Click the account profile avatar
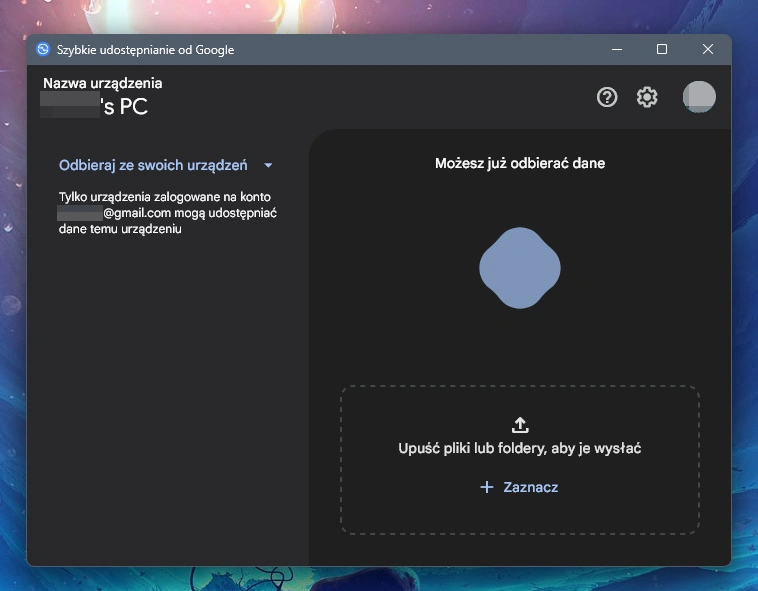This screenshot has height=591, width=758. pyautogui.click(x=699, y=97)
